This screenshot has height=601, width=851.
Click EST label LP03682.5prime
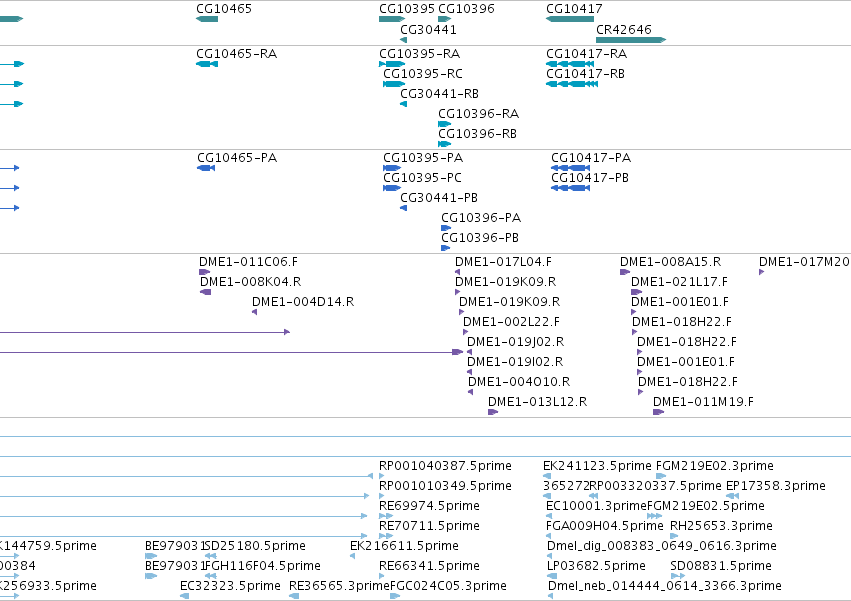(596, 566)
